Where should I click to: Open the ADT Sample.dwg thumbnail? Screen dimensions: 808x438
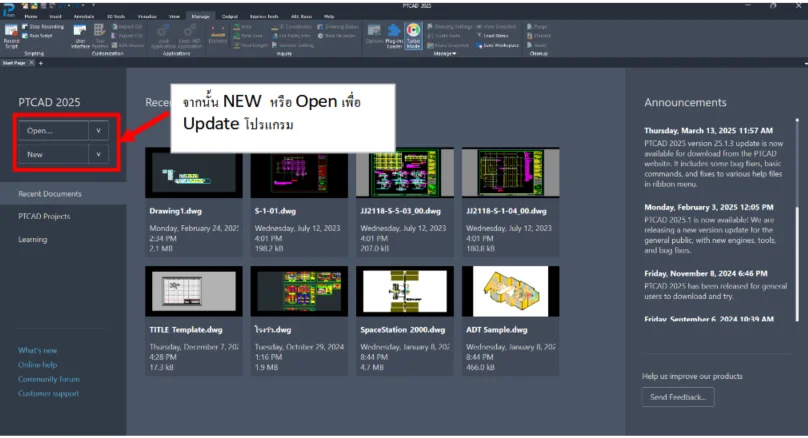pos(511,291)
